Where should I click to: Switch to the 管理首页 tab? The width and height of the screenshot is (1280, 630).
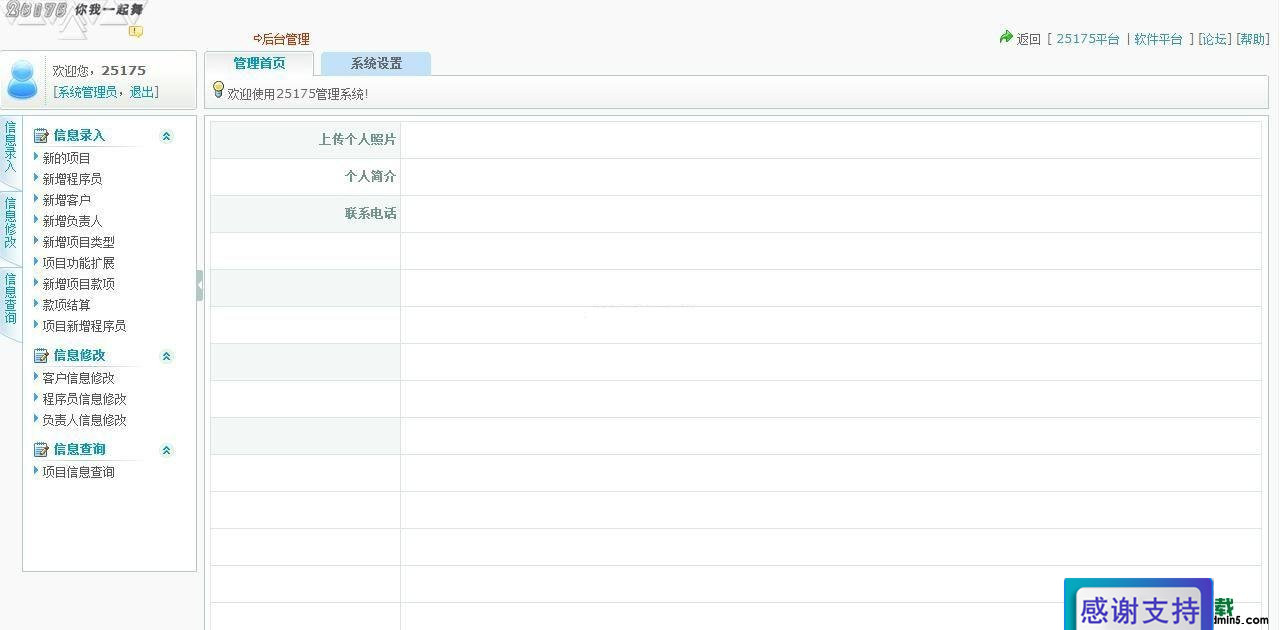coord(259,63)
